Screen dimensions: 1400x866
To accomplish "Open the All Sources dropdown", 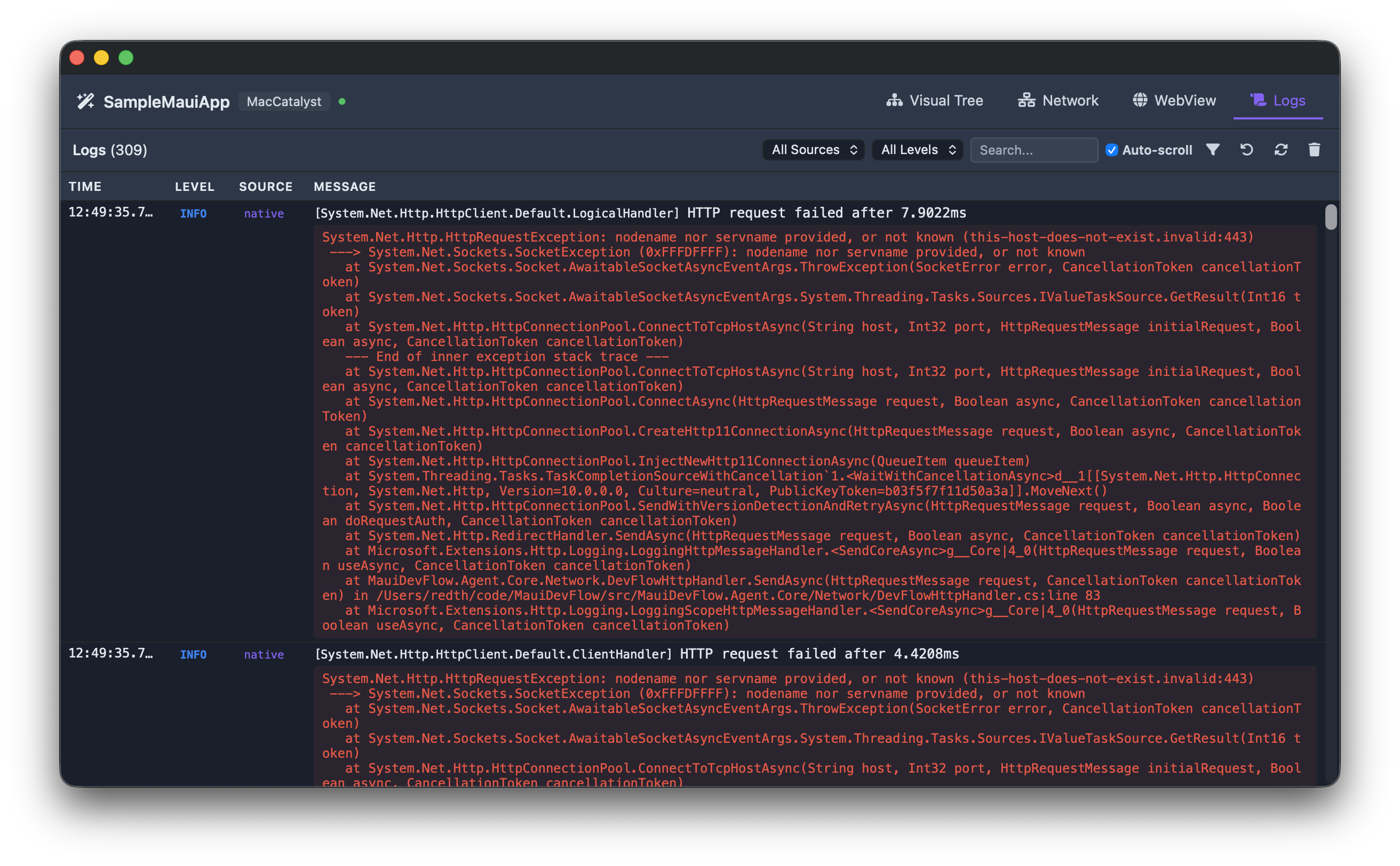I will [x=813, y=149].
